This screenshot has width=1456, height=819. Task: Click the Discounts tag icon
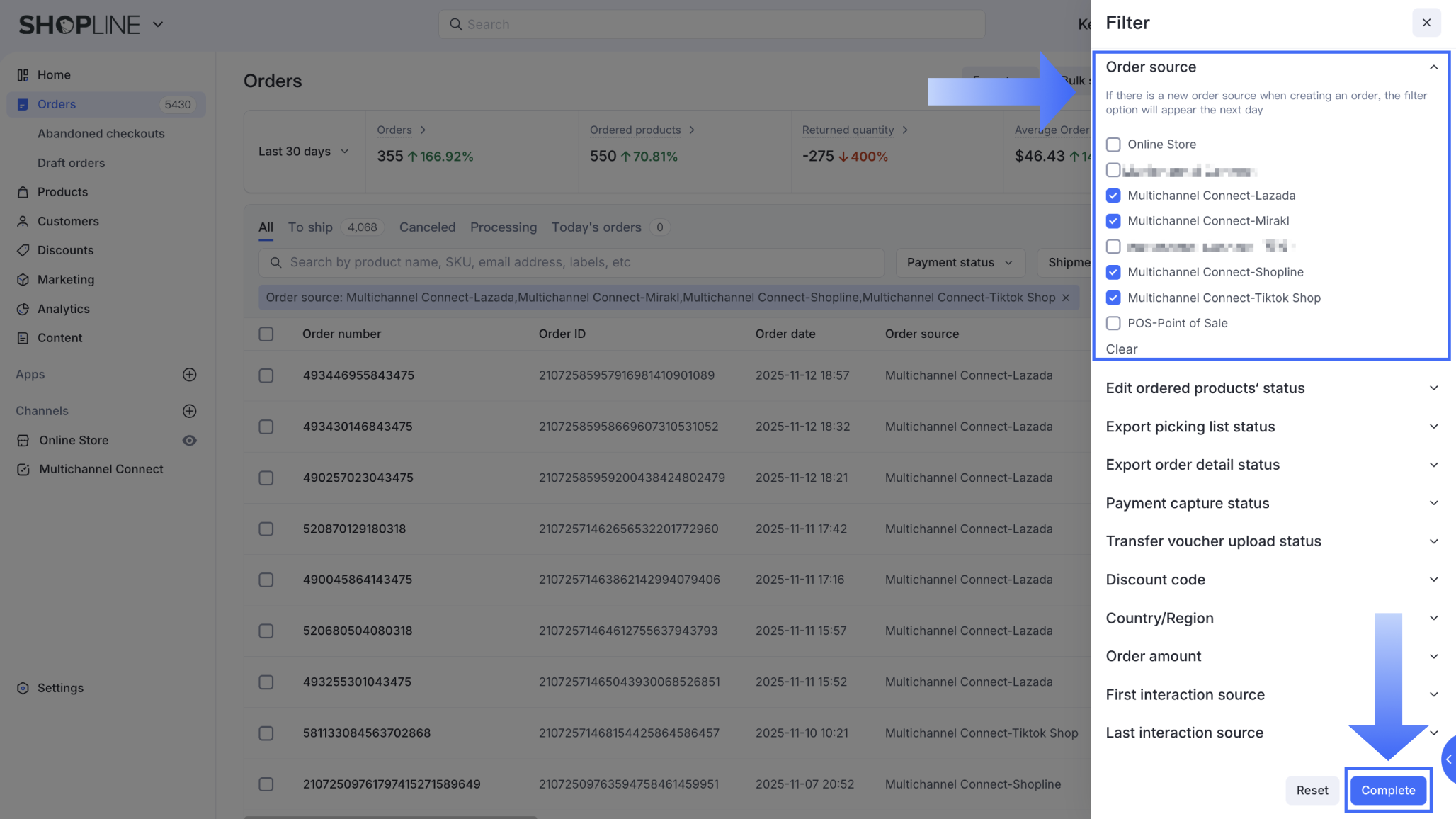click(x=23, y=250)
